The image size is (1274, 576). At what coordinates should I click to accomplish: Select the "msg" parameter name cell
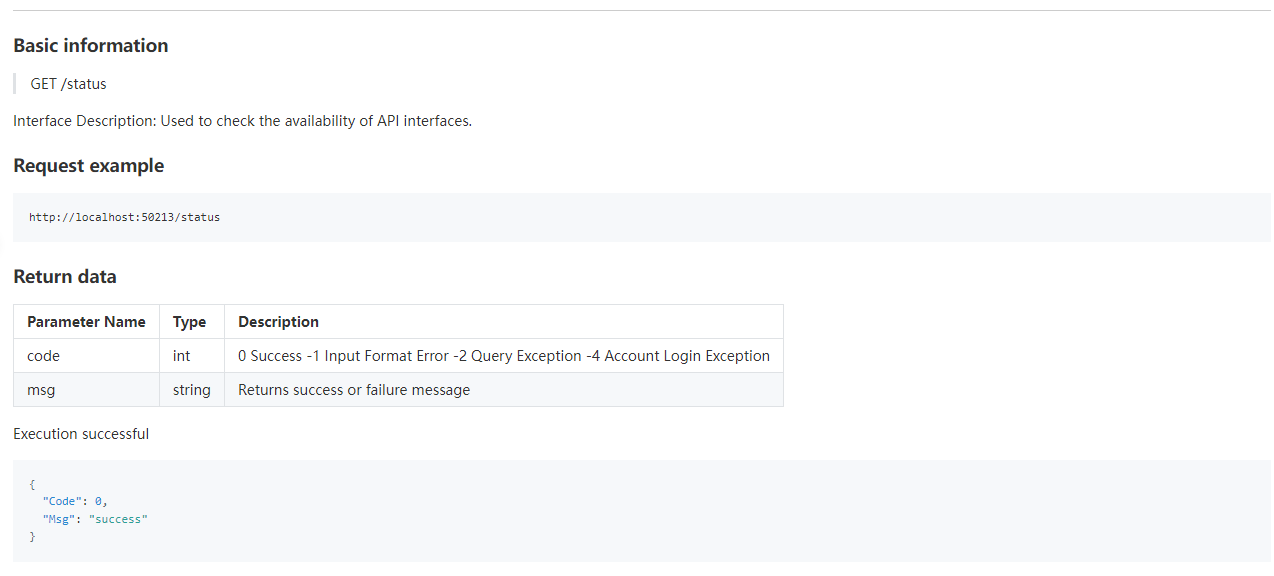coord(41,390)
